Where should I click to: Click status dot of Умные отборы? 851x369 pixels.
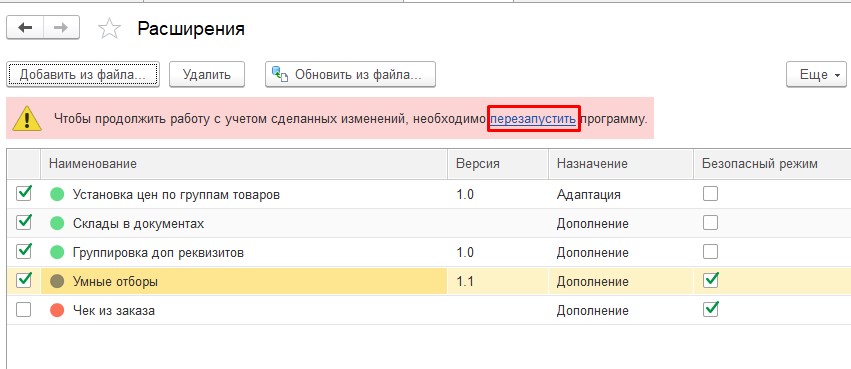coord(57,281)
